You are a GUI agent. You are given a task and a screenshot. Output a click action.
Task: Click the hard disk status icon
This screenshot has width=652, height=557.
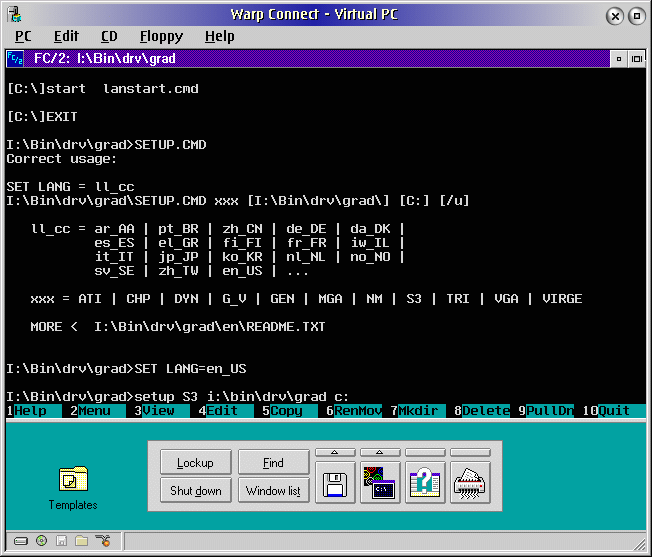[x=21, y=541]
